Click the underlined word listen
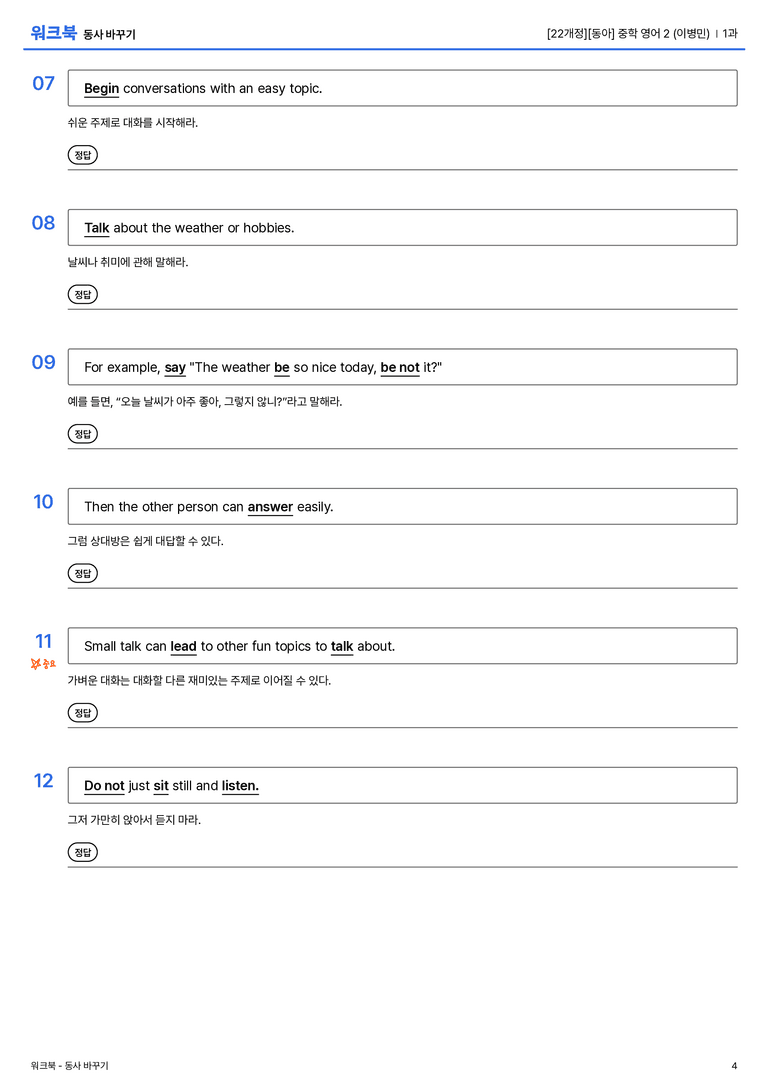 click(x=240, y=785)
